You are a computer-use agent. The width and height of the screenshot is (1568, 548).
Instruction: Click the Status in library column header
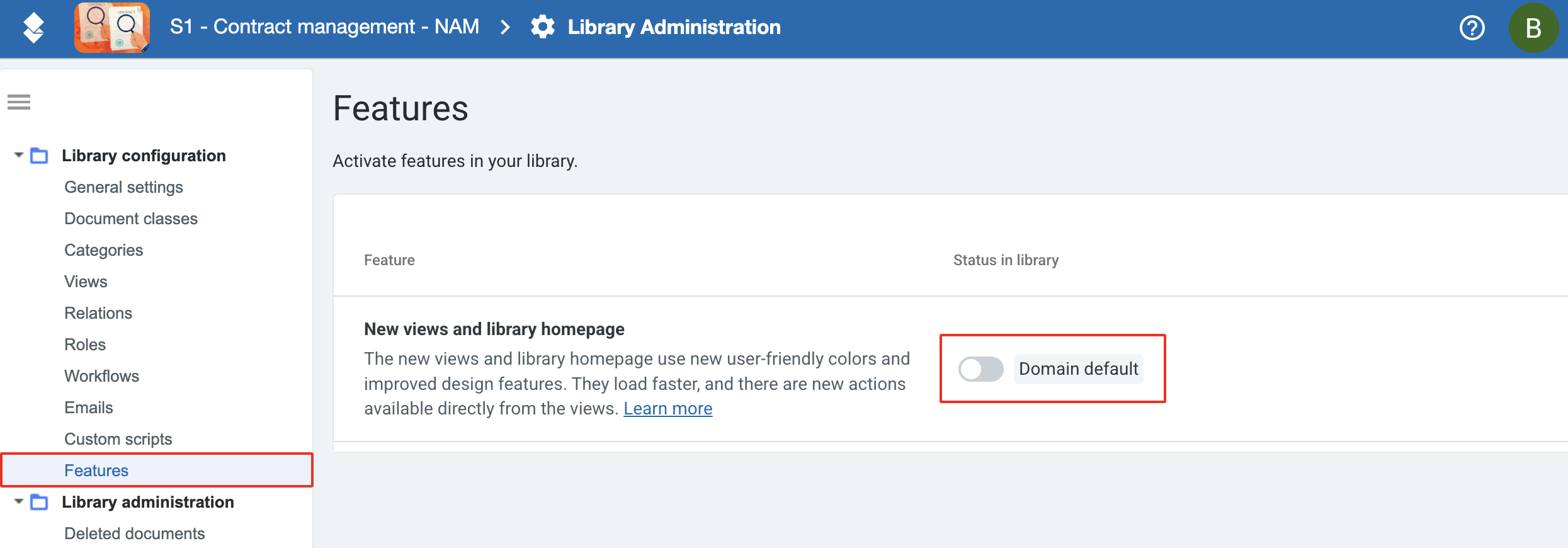click(x=1006, y=260)
